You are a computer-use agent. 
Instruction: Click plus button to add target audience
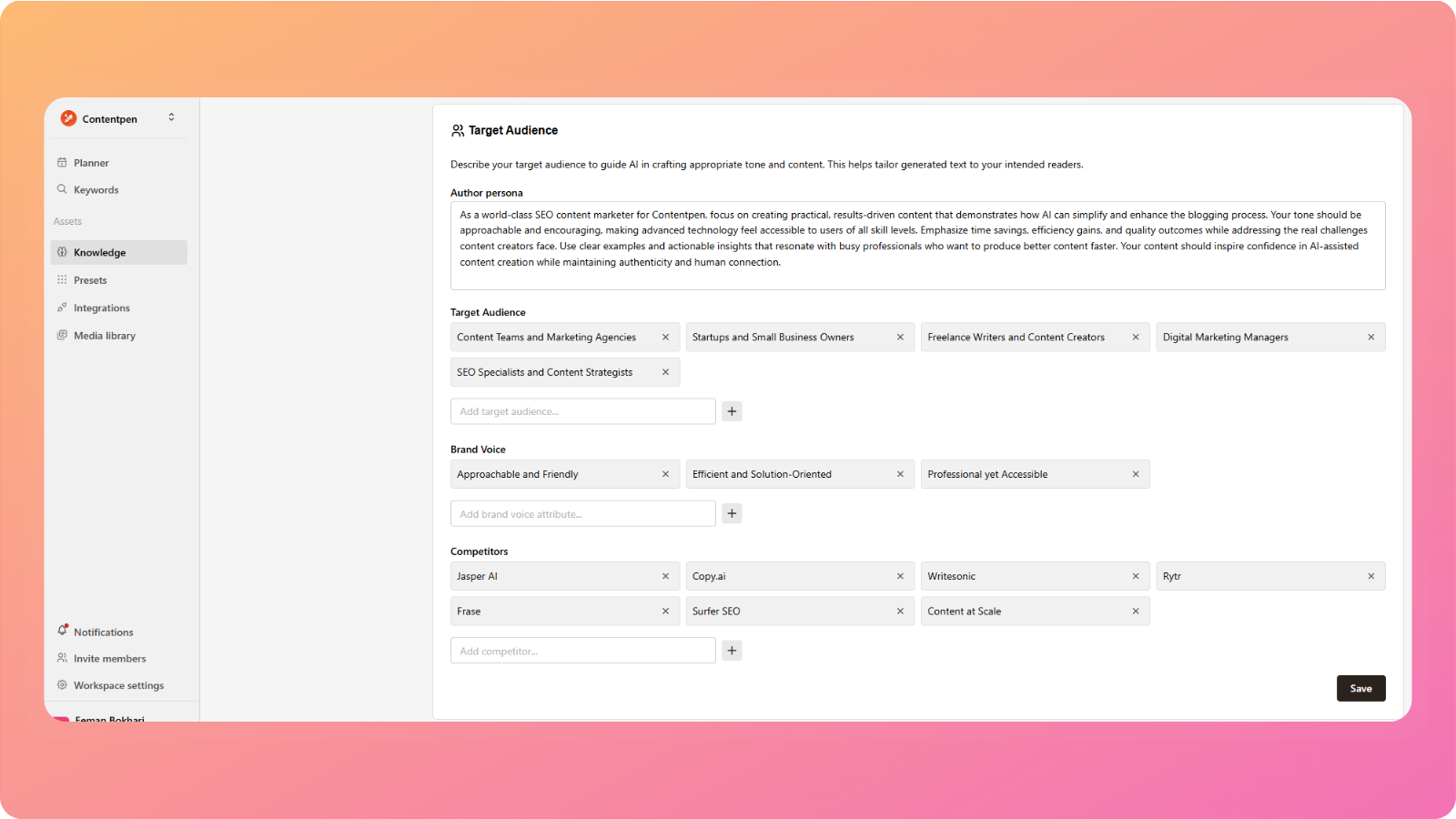[732, 411]
